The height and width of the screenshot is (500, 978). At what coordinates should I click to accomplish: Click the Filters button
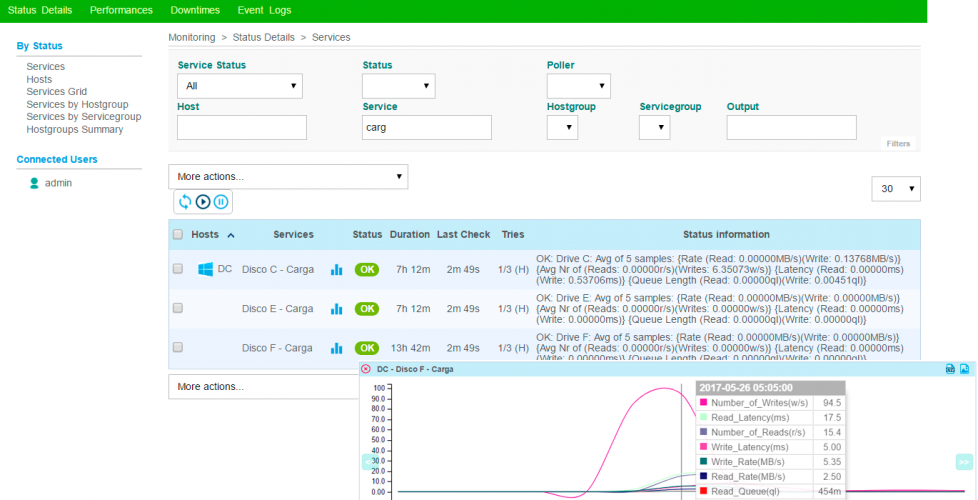coord(898,144)
